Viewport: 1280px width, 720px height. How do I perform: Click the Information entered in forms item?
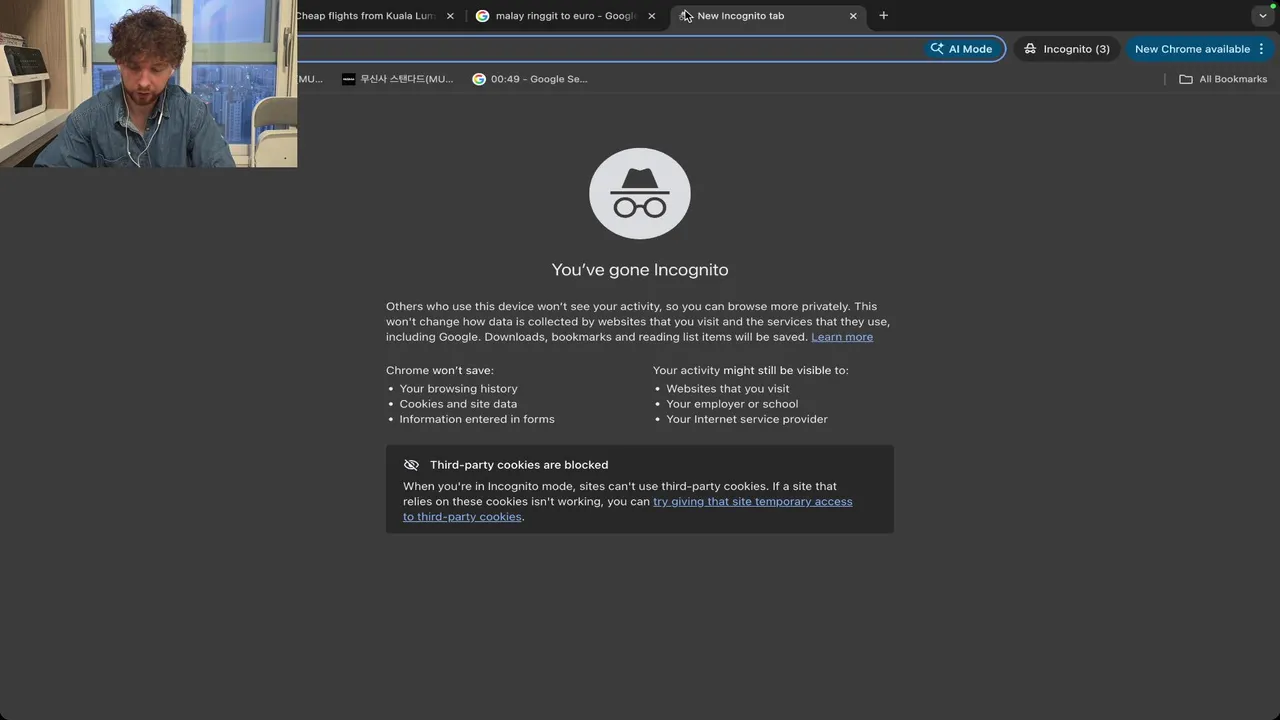point(477,419)
